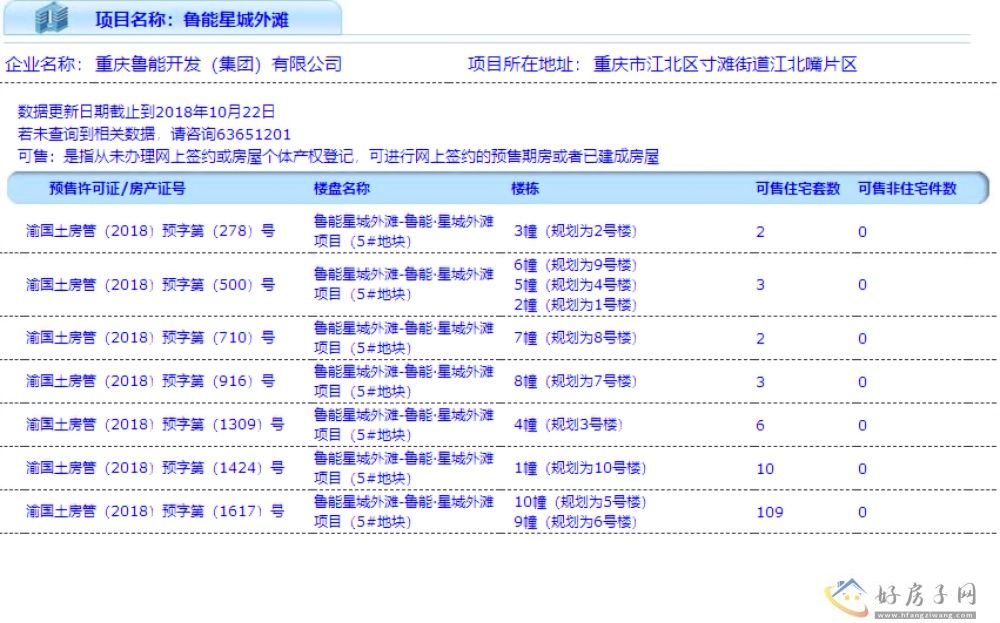The image size is (1000, 623).
Task: Select address 重庆市江北区寸滩街道江北嘴片区
Action: pos(725,64)
